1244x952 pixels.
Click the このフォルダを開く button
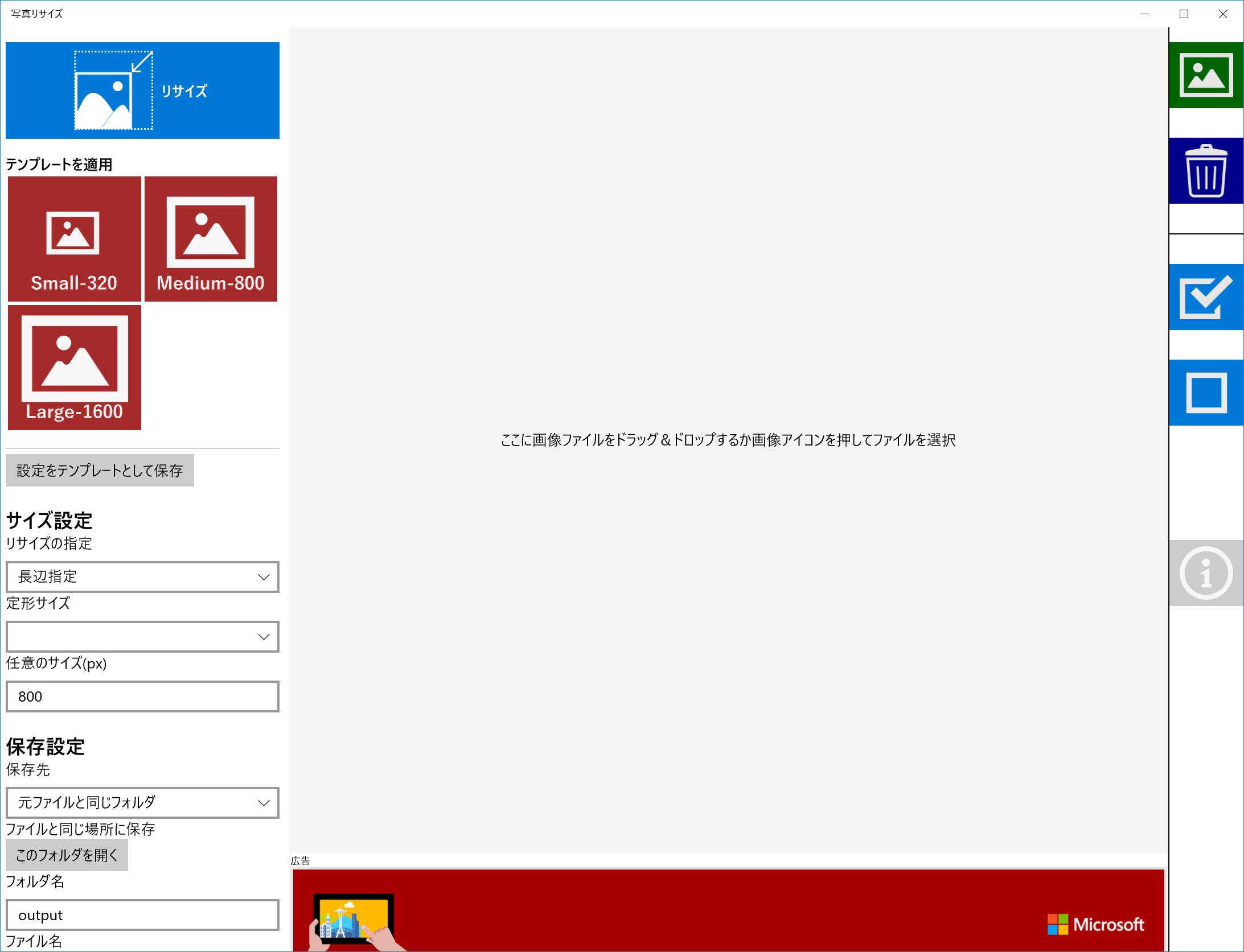point(67,855)
